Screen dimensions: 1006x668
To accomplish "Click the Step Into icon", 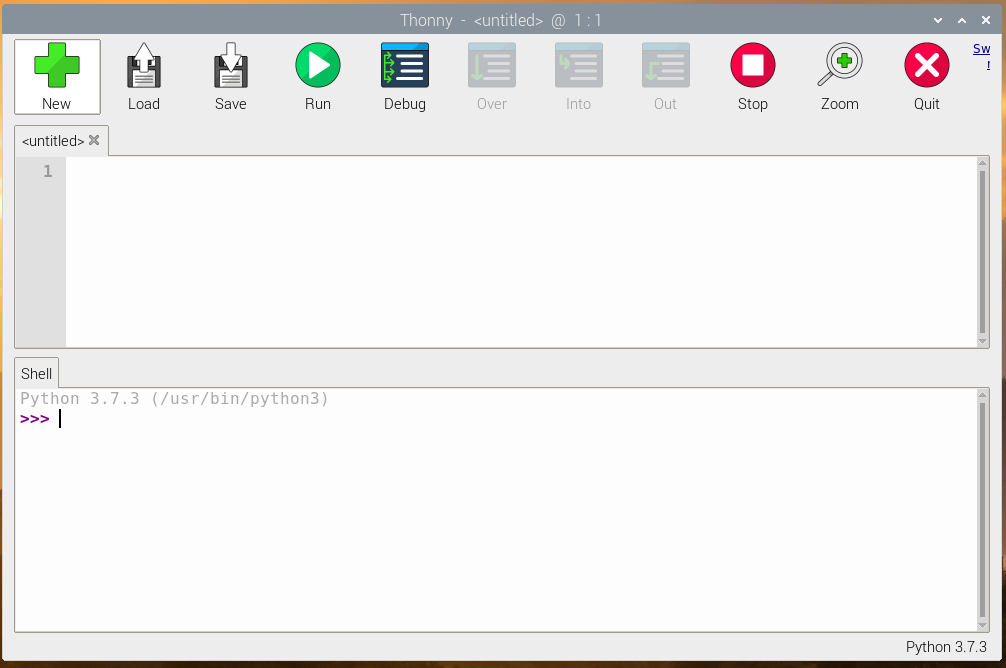I will [x=579, y=76].
